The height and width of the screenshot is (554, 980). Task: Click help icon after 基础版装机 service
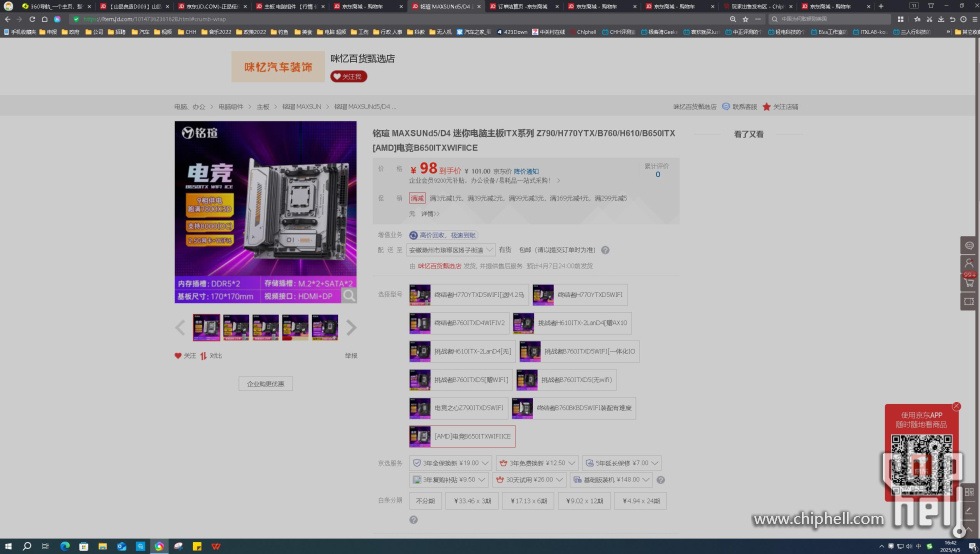[661, 480]
